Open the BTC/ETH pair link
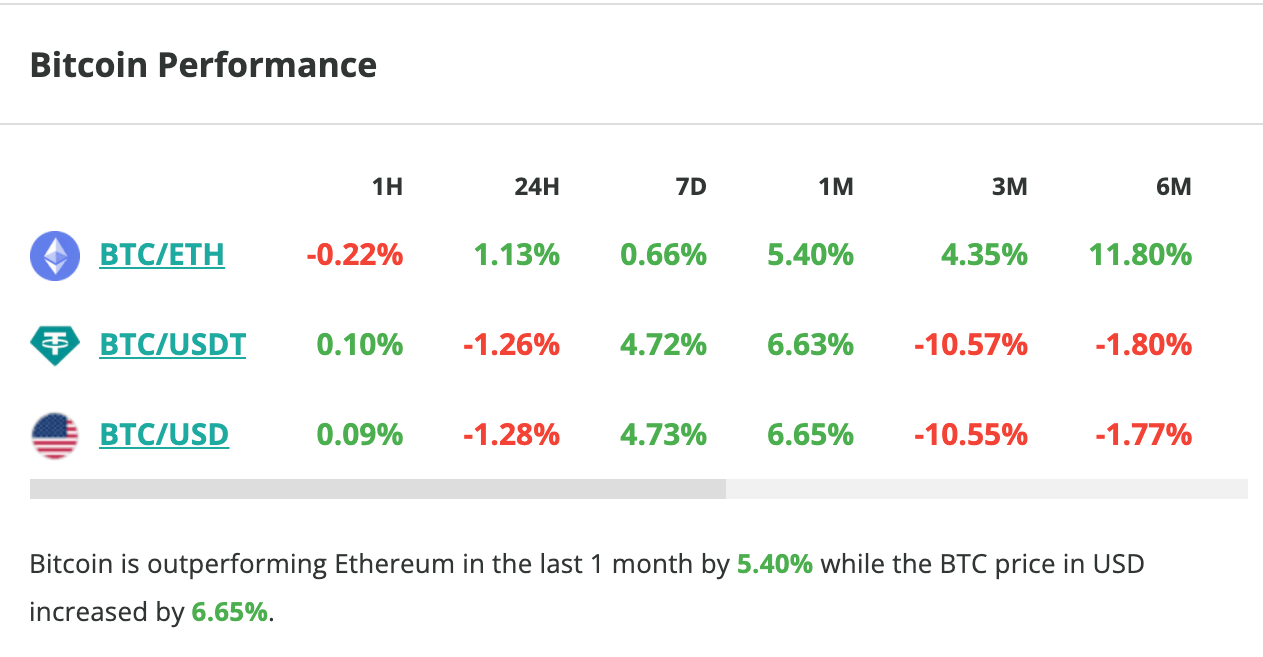This screenshot has width=1263, height=657. pyautogui.click(x=162, y=255)
